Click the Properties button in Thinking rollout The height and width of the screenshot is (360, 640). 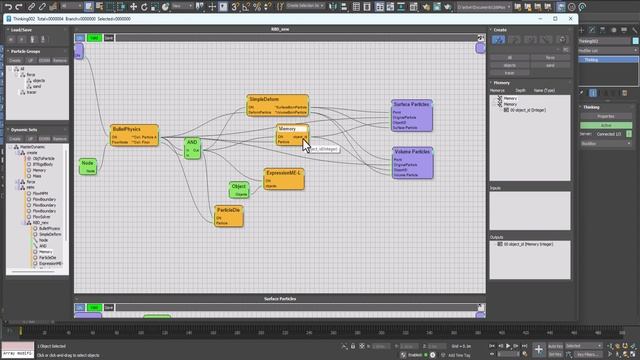(606, 116)
